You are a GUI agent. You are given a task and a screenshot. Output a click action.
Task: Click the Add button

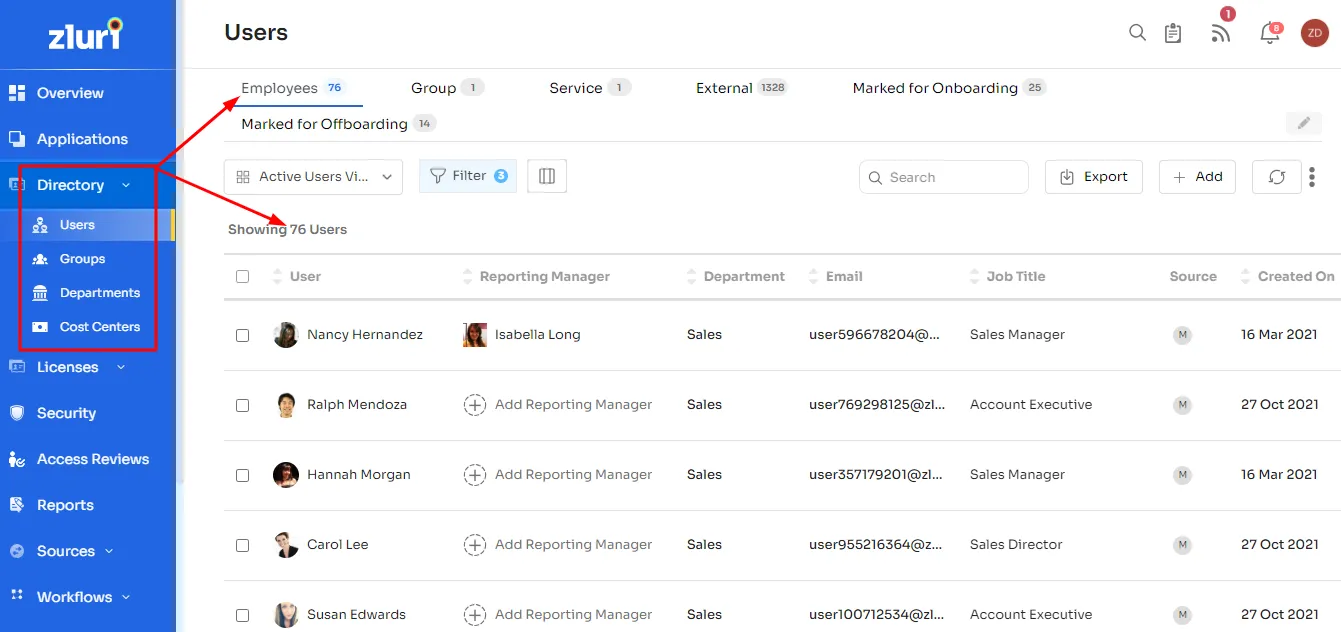[1197, 177]
